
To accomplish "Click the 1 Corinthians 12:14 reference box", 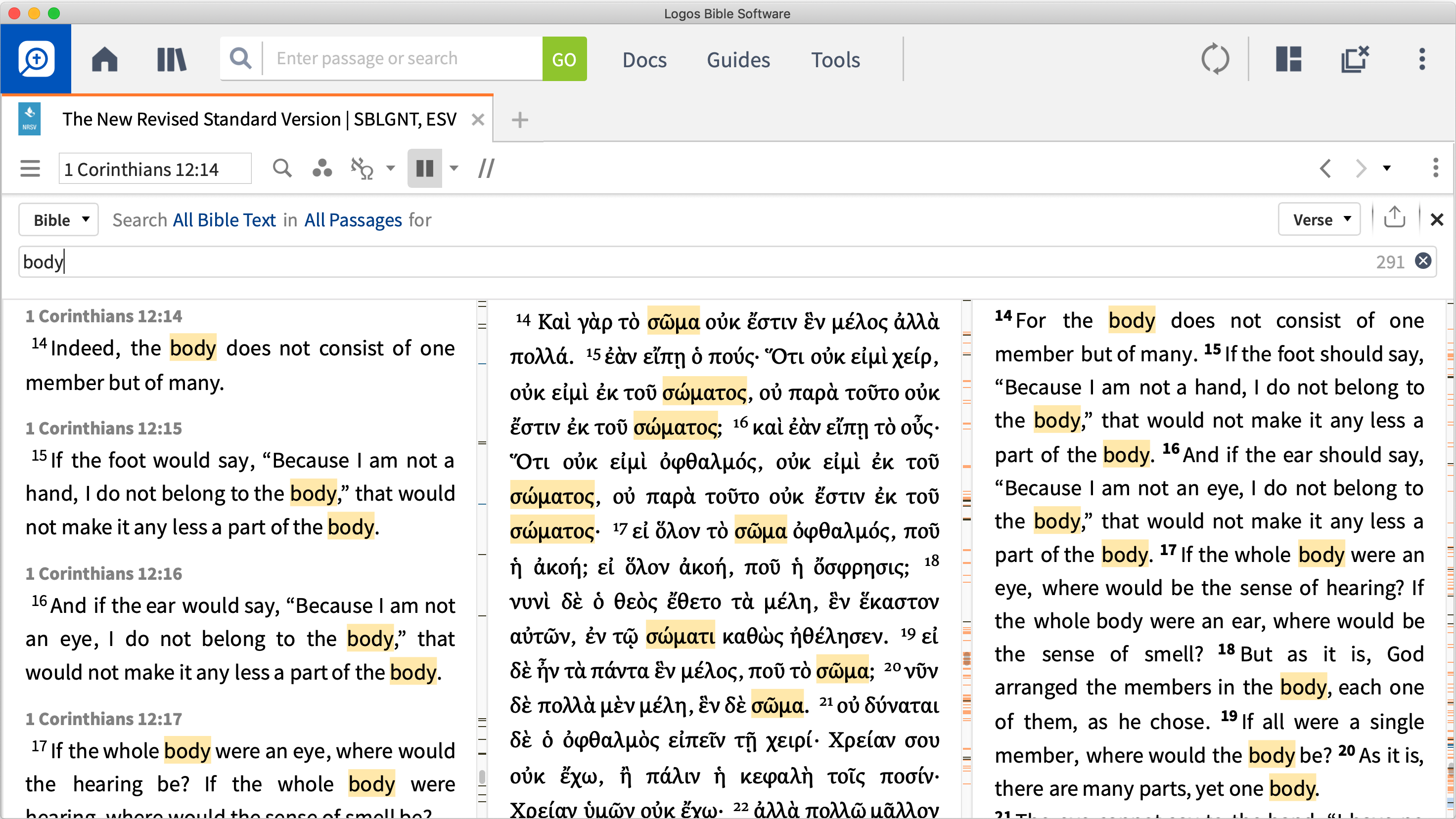I will (155, 169).
